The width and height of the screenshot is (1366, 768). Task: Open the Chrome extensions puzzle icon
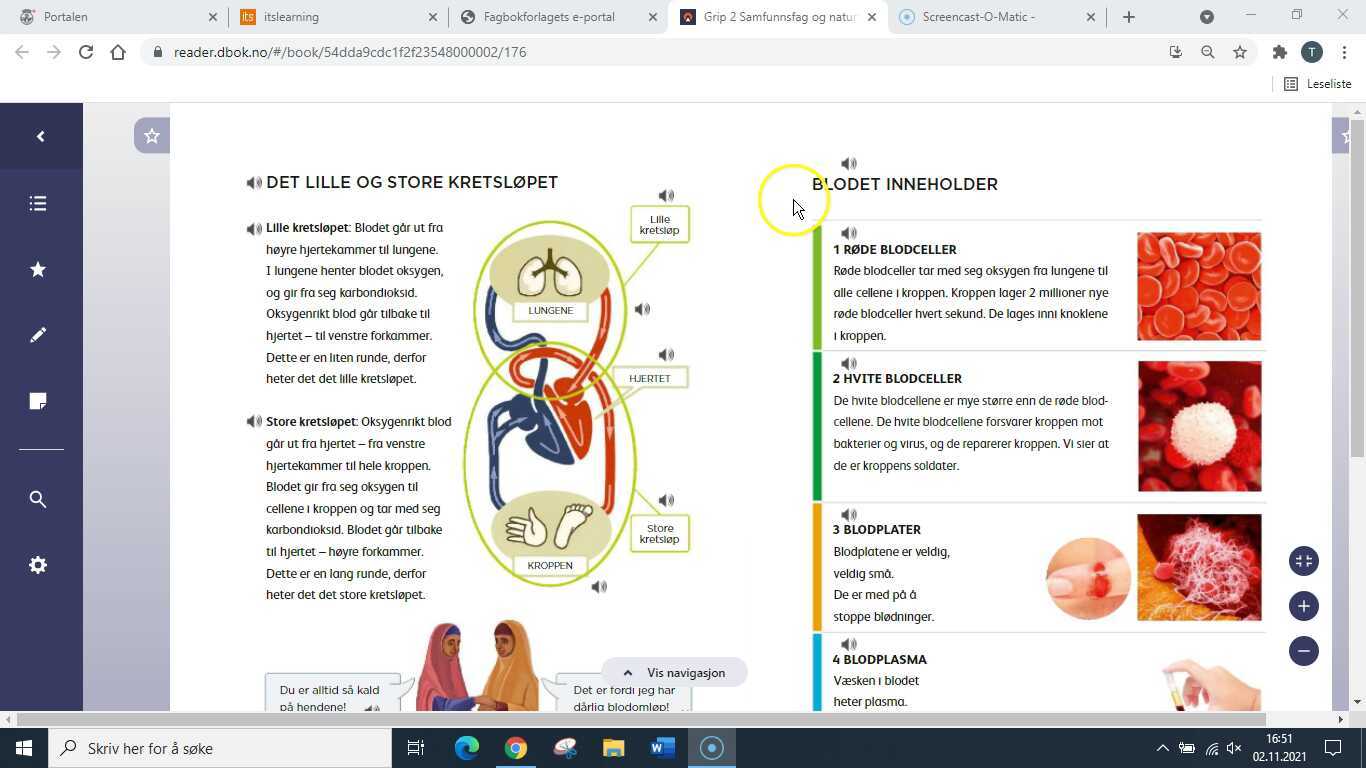click(x=1280, y=52)
